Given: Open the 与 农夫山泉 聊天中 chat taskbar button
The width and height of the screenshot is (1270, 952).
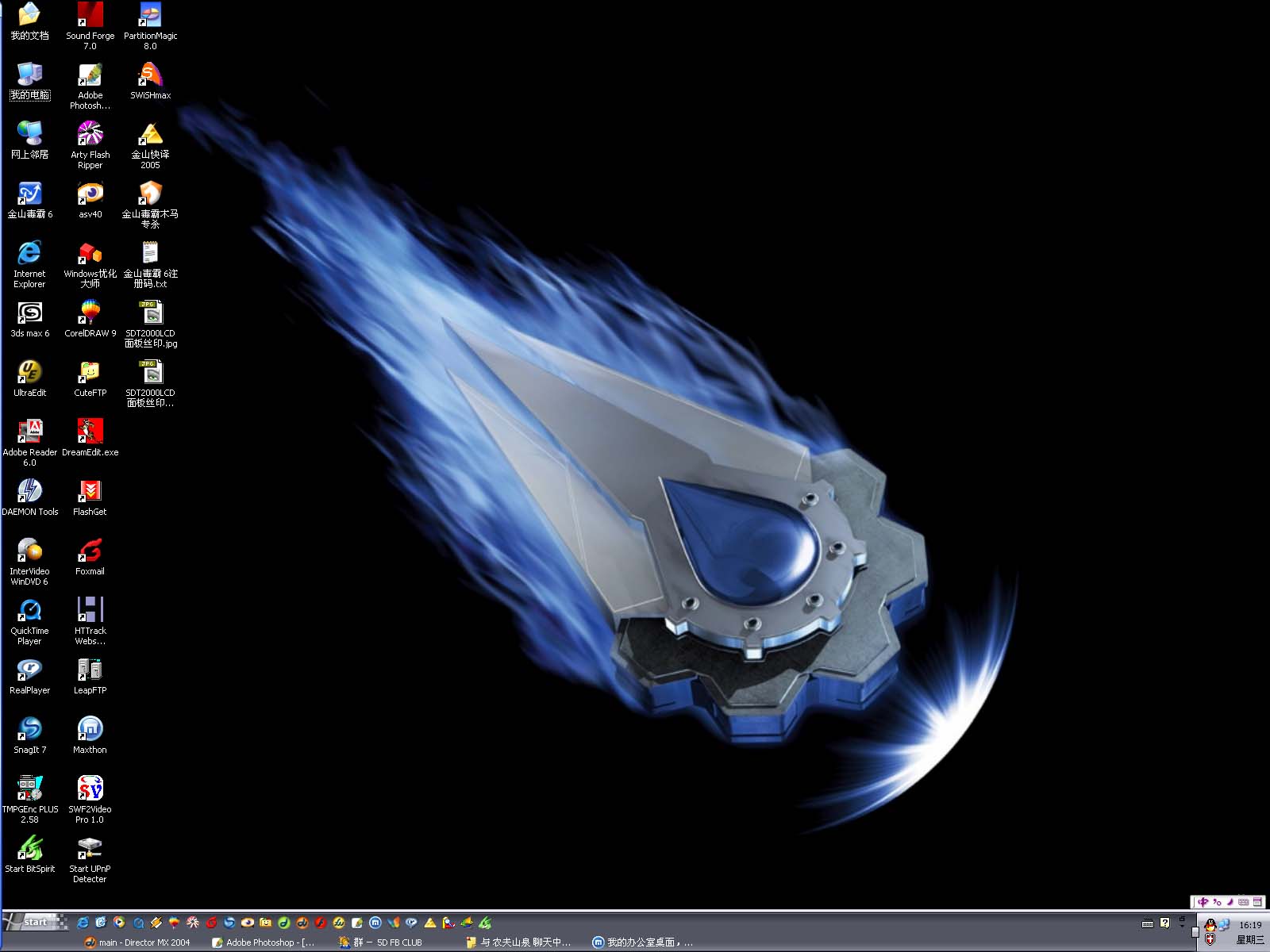Looking at the screenshot, I should 518,942.
